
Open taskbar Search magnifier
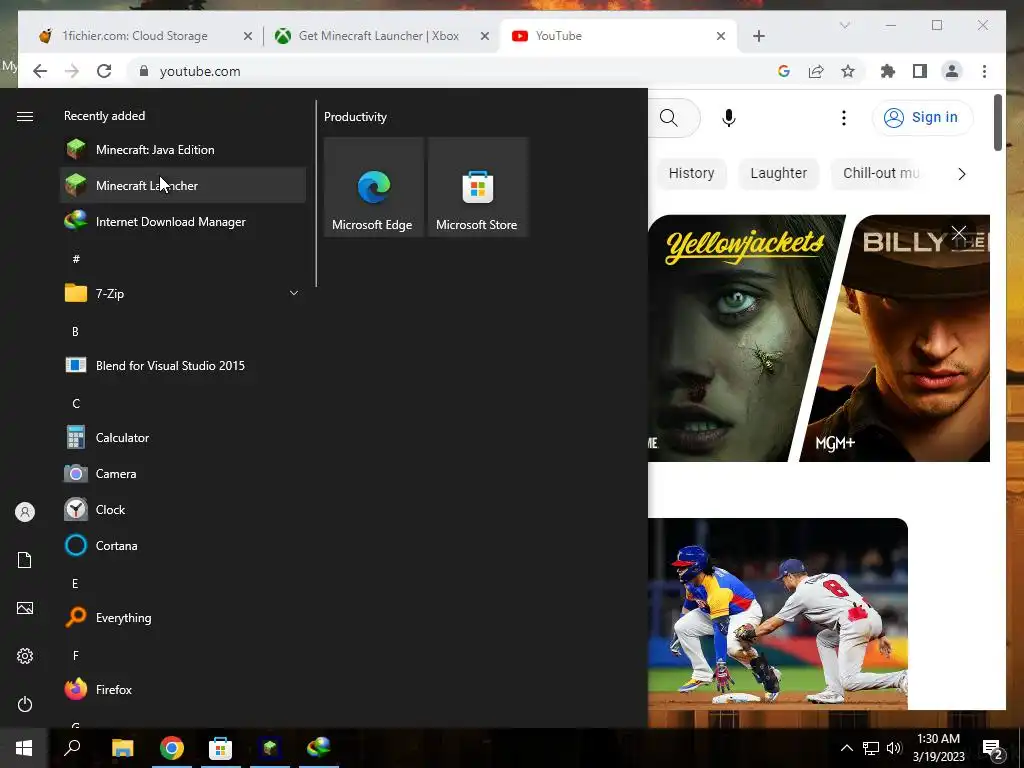[x=72, y=748]
